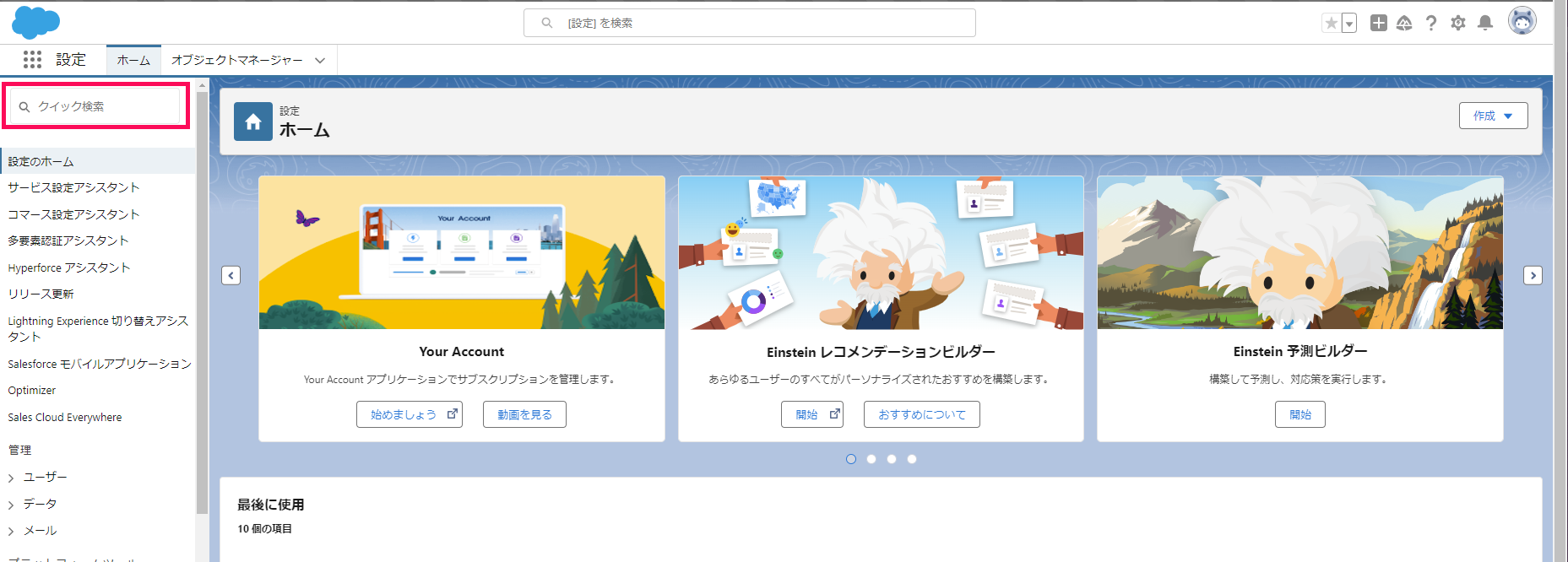Show next carousel cards with right arrow
The height and width of the screenshot is (562, 1568).
point(1533,275)
